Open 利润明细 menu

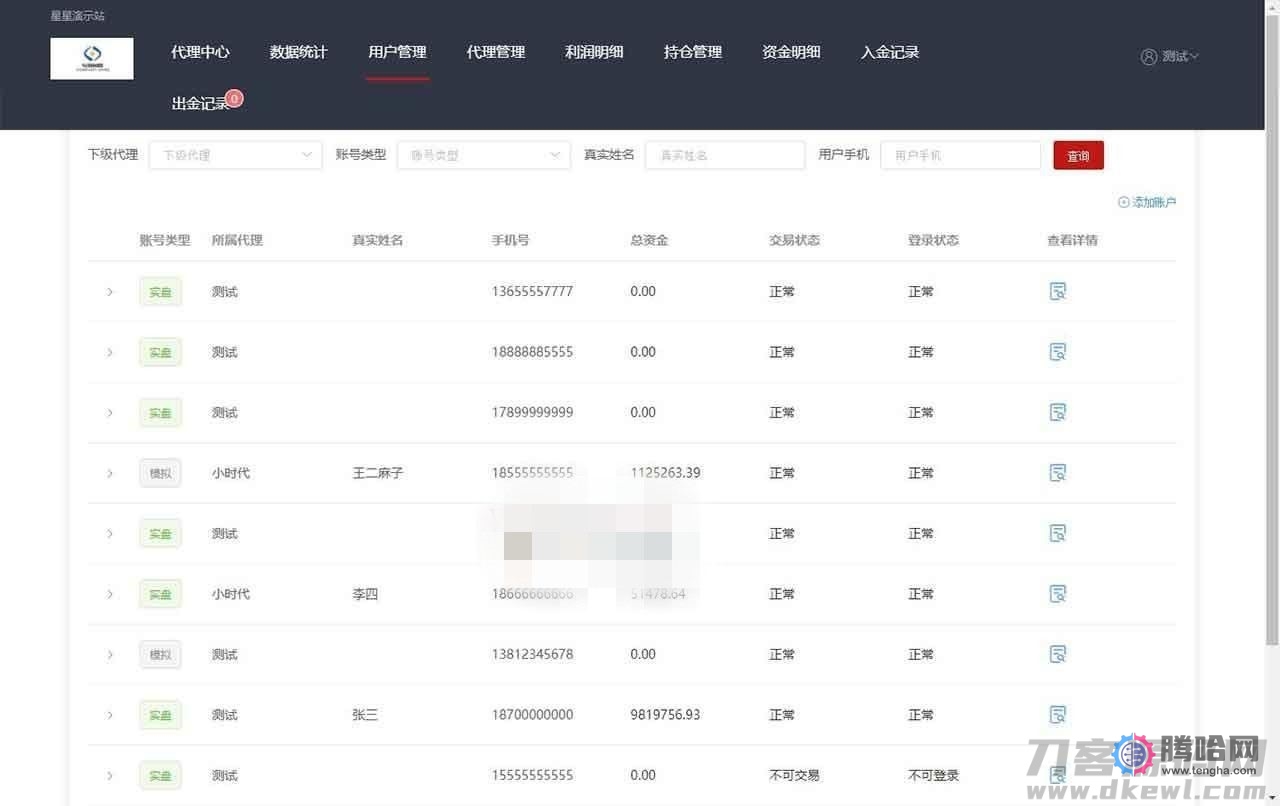594,52
